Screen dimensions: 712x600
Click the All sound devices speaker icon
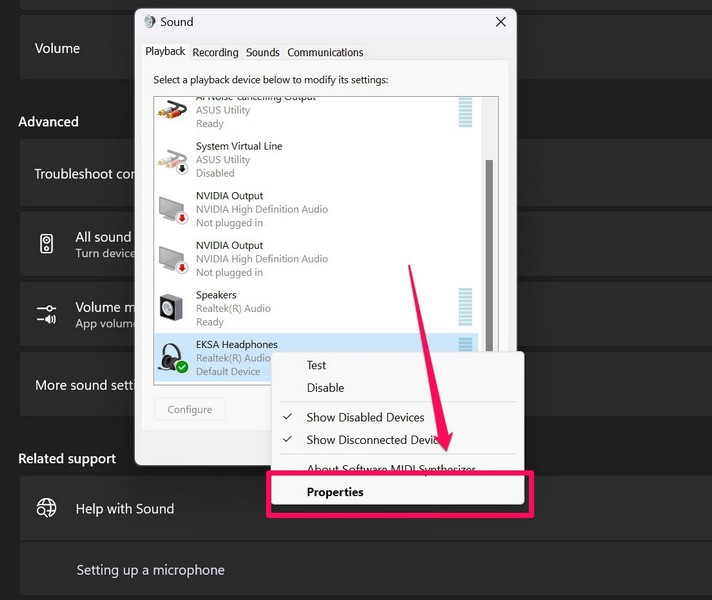pos(47,244)
